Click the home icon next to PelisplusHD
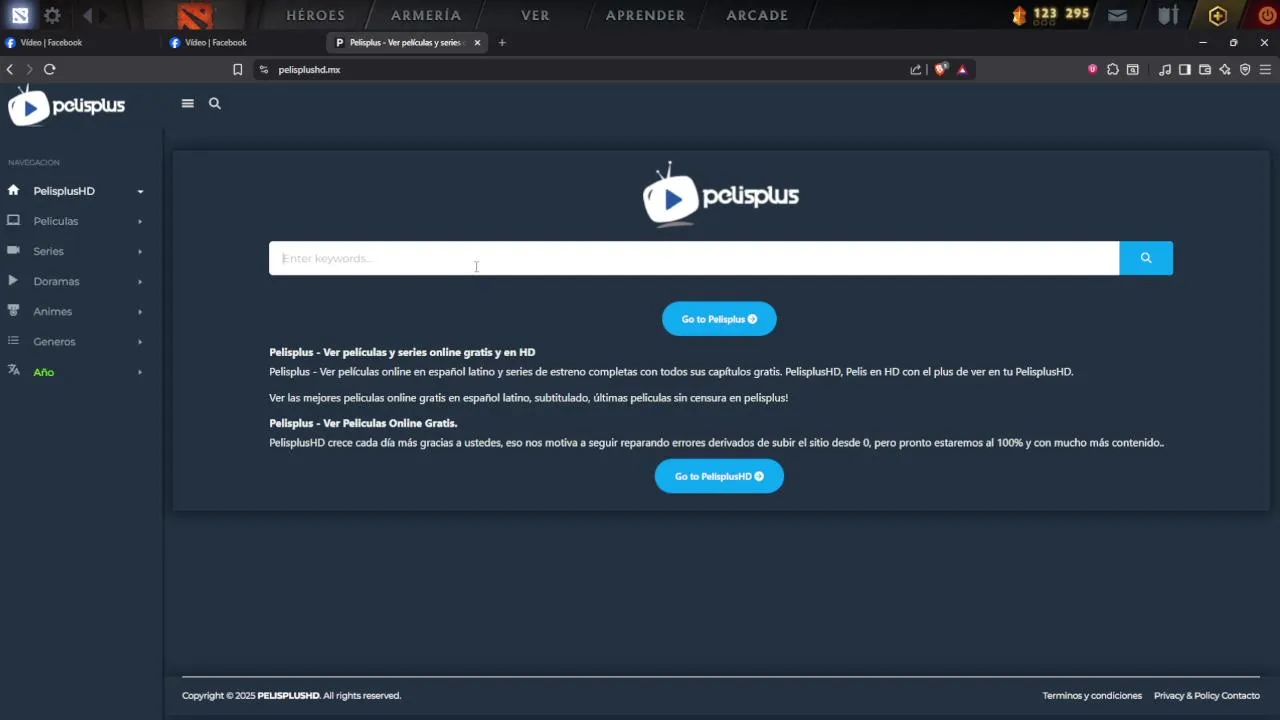This screenshot has height=720, width=1280. 13,190
